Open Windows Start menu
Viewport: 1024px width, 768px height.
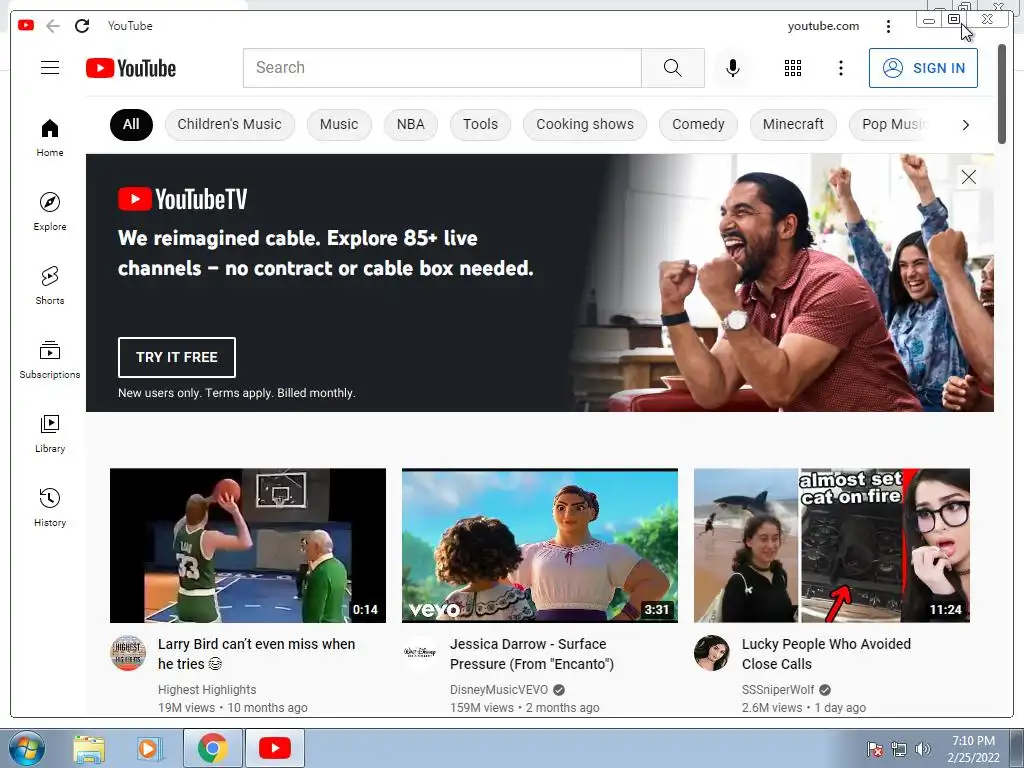pos(27,748)
